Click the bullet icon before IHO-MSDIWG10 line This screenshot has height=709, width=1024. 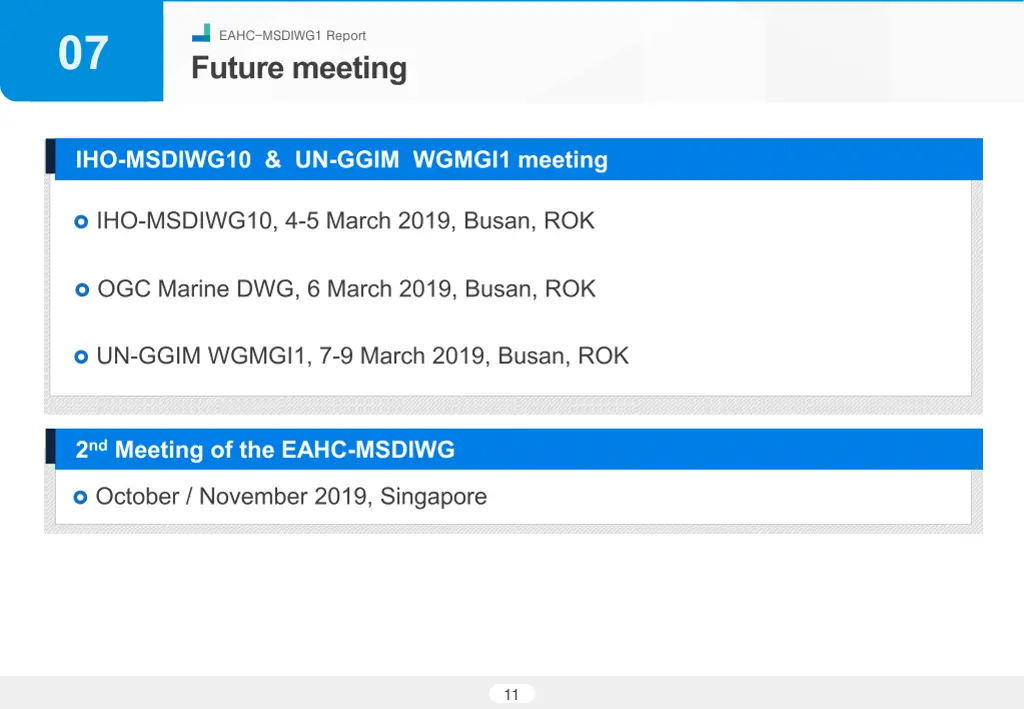click(x=81, y=222)
